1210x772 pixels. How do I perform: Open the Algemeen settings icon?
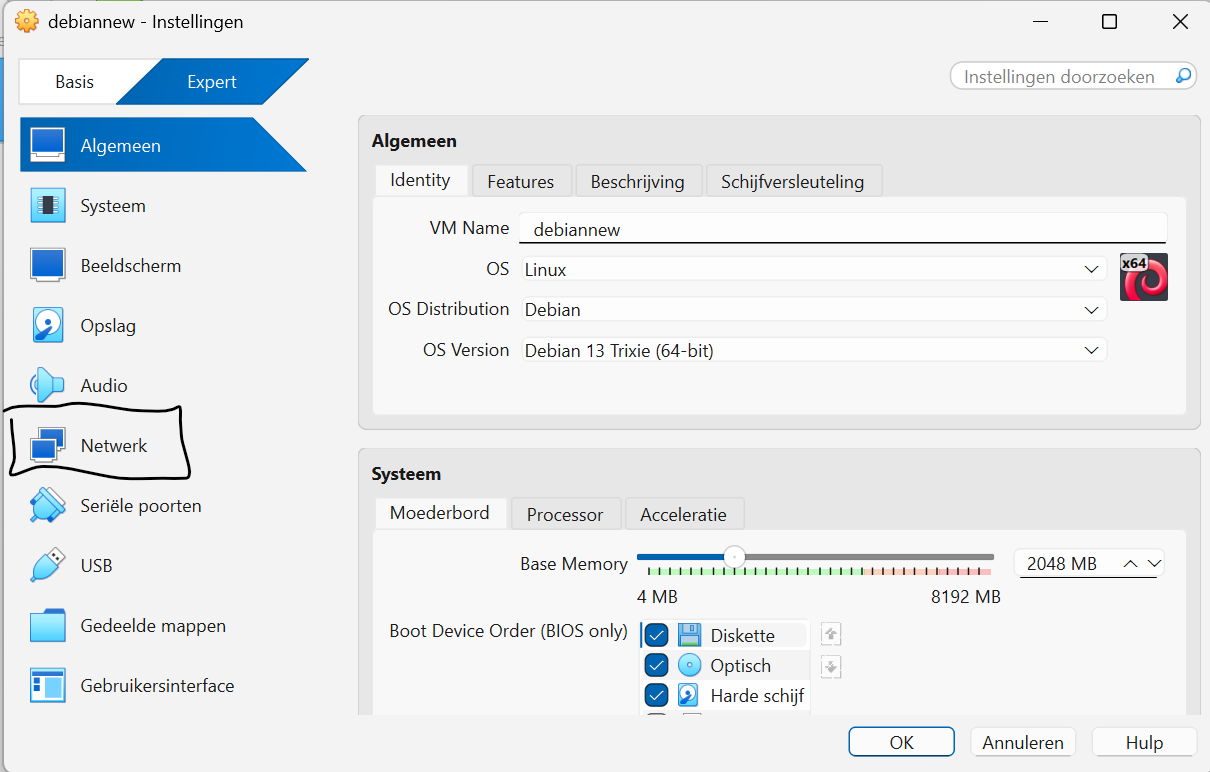47,146
